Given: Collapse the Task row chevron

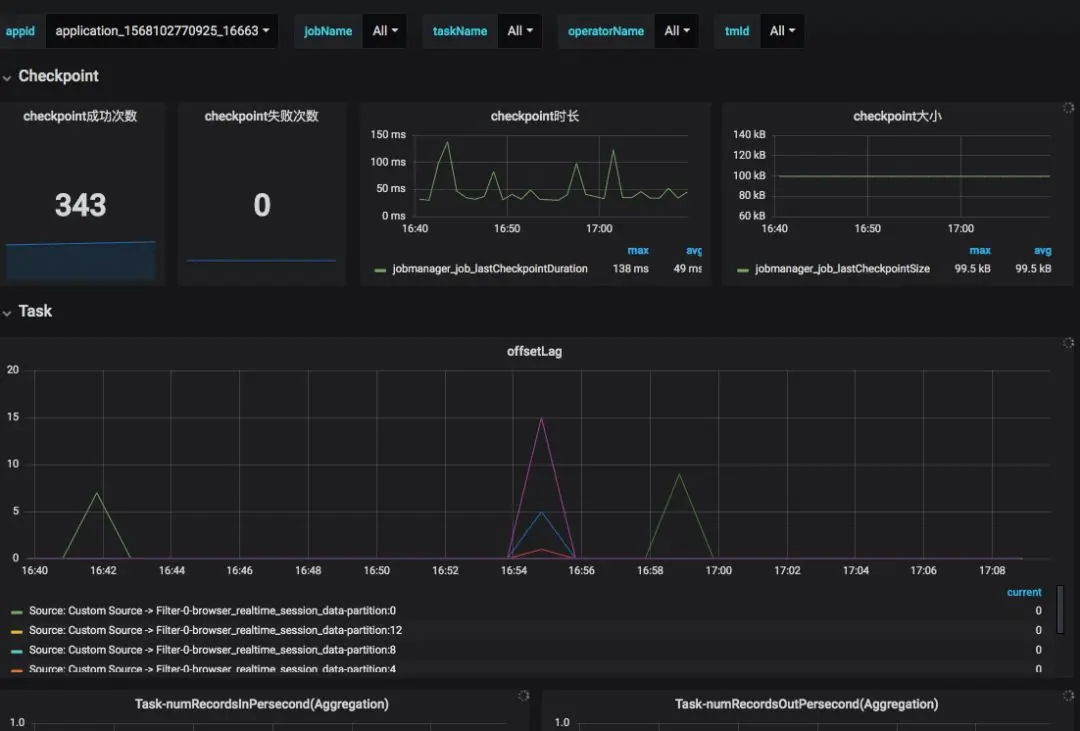Looking at the screenshot, I should coord(7,313).
